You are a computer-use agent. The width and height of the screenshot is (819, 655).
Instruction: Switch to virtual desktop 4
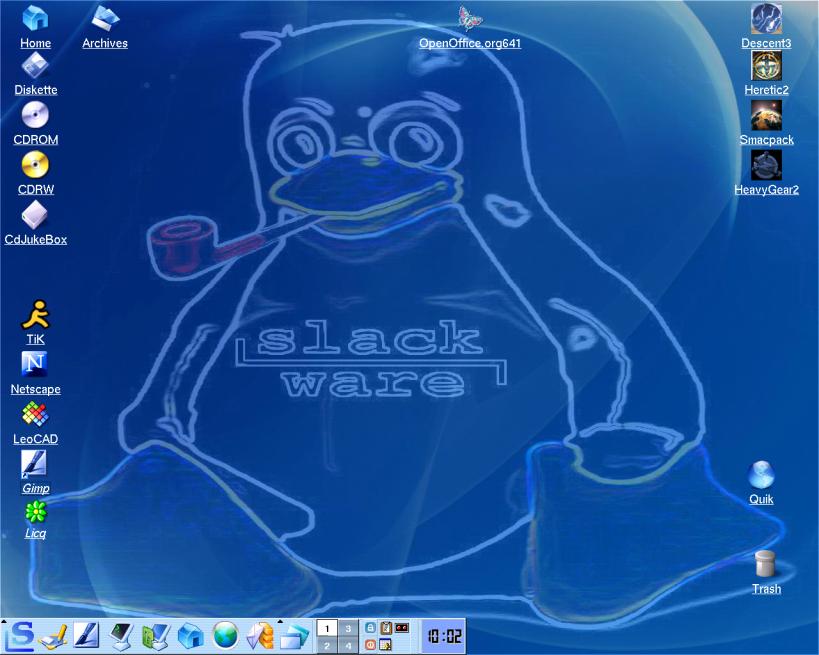(348, 645)
